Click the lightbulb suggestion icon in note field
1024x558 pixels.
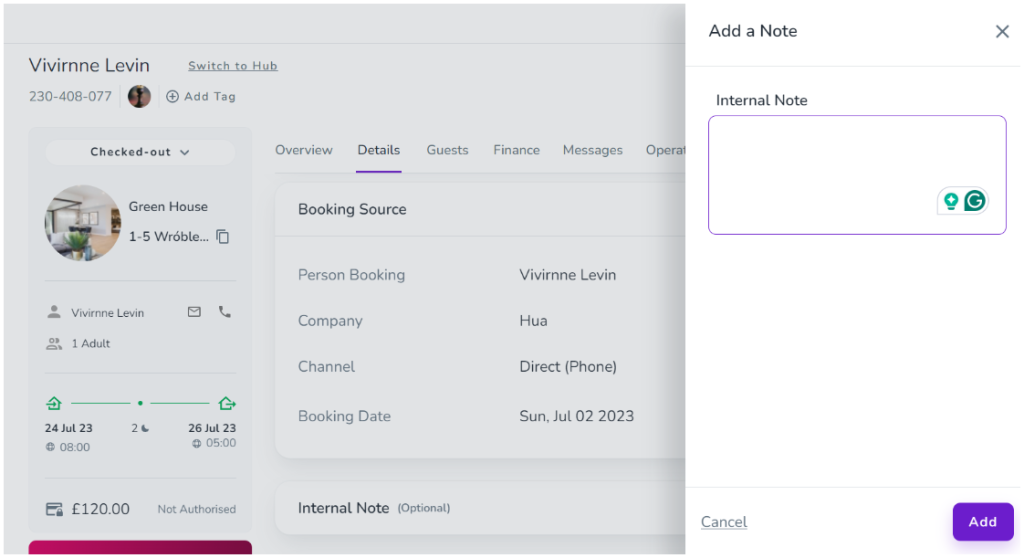(951, 201)
